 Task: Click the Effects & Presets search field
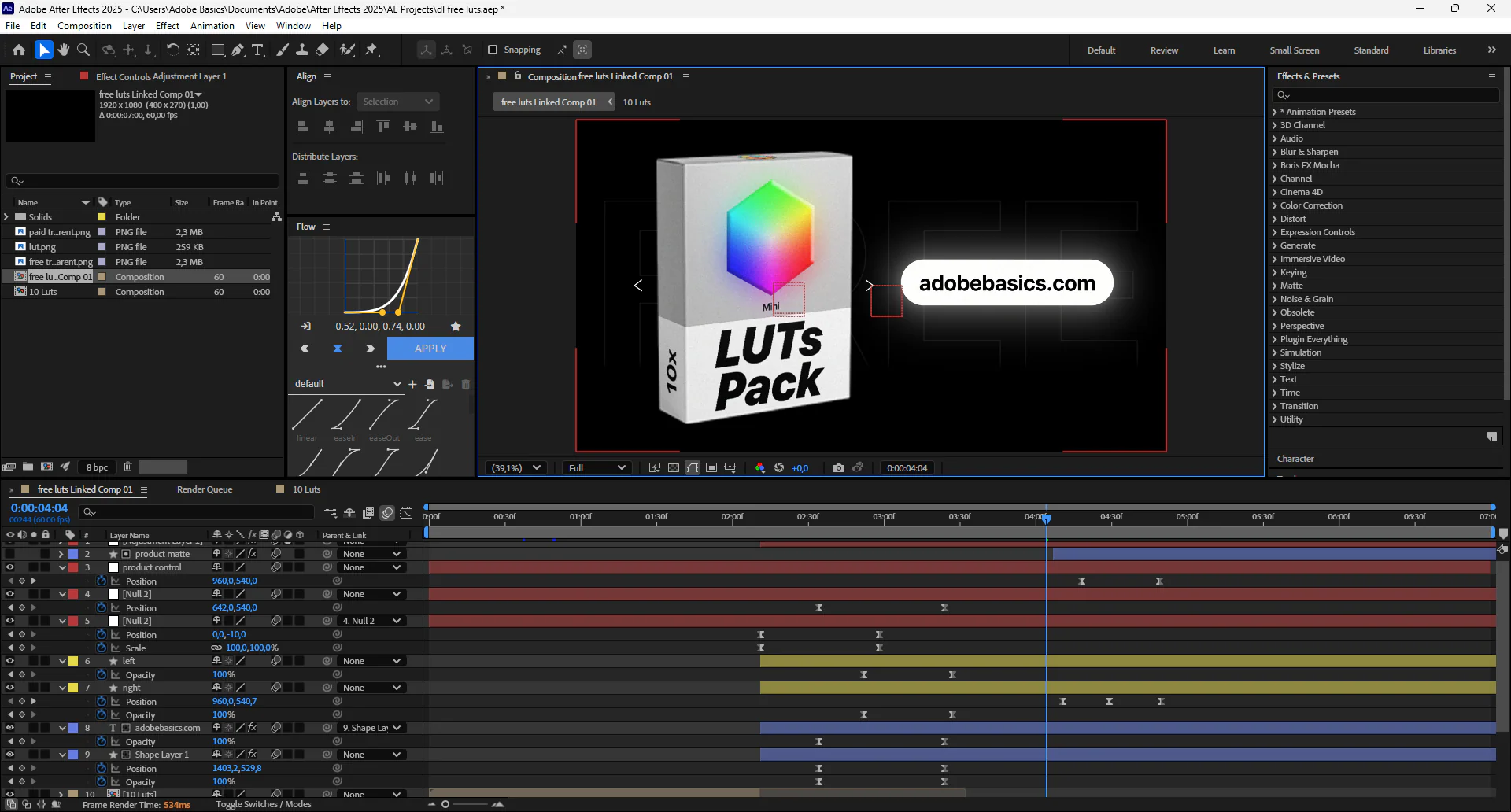coord(1387,94)
